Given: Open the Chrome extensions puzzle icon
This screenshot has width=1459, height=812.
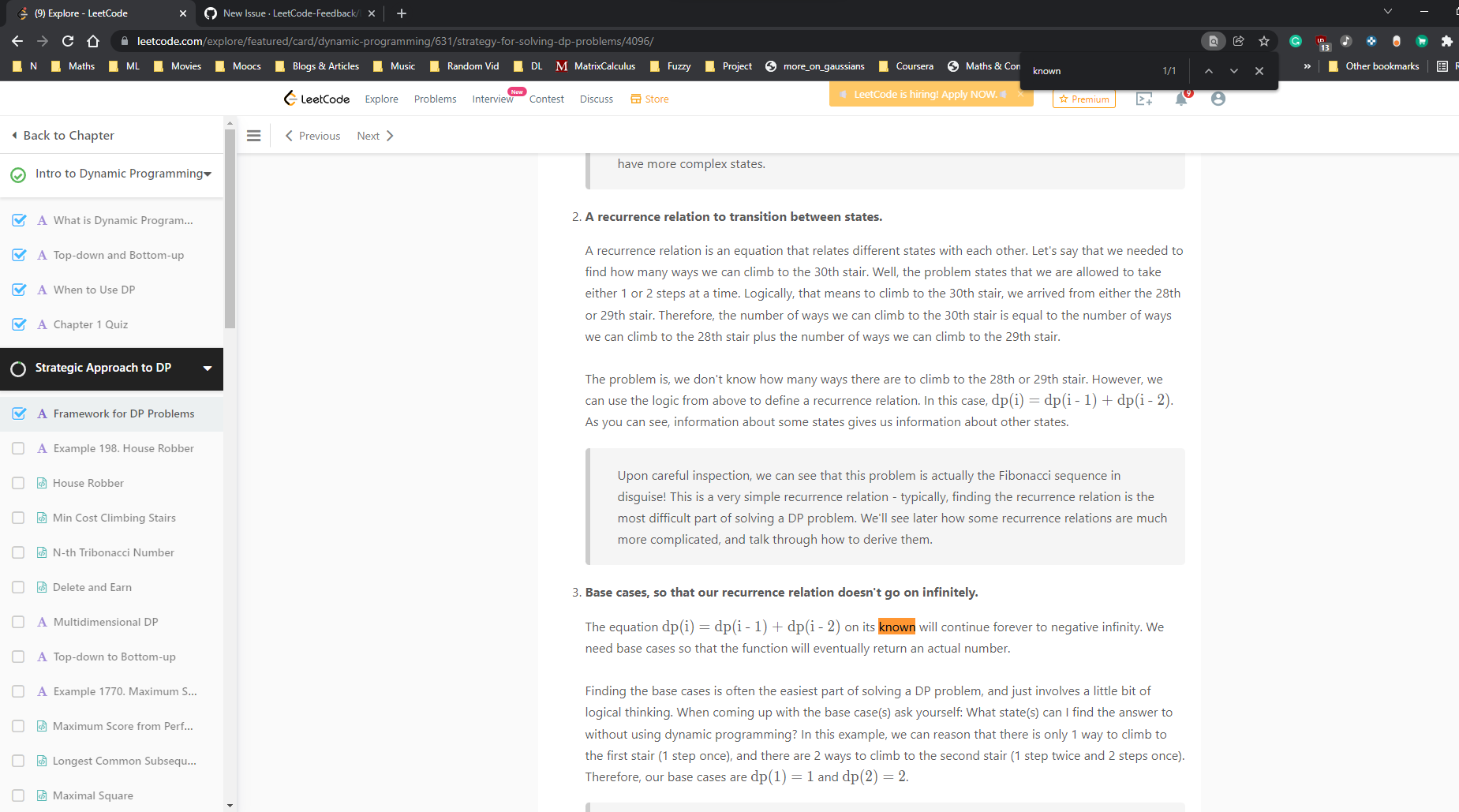Looking at the screenshot, I should (x=1446, y=41).
